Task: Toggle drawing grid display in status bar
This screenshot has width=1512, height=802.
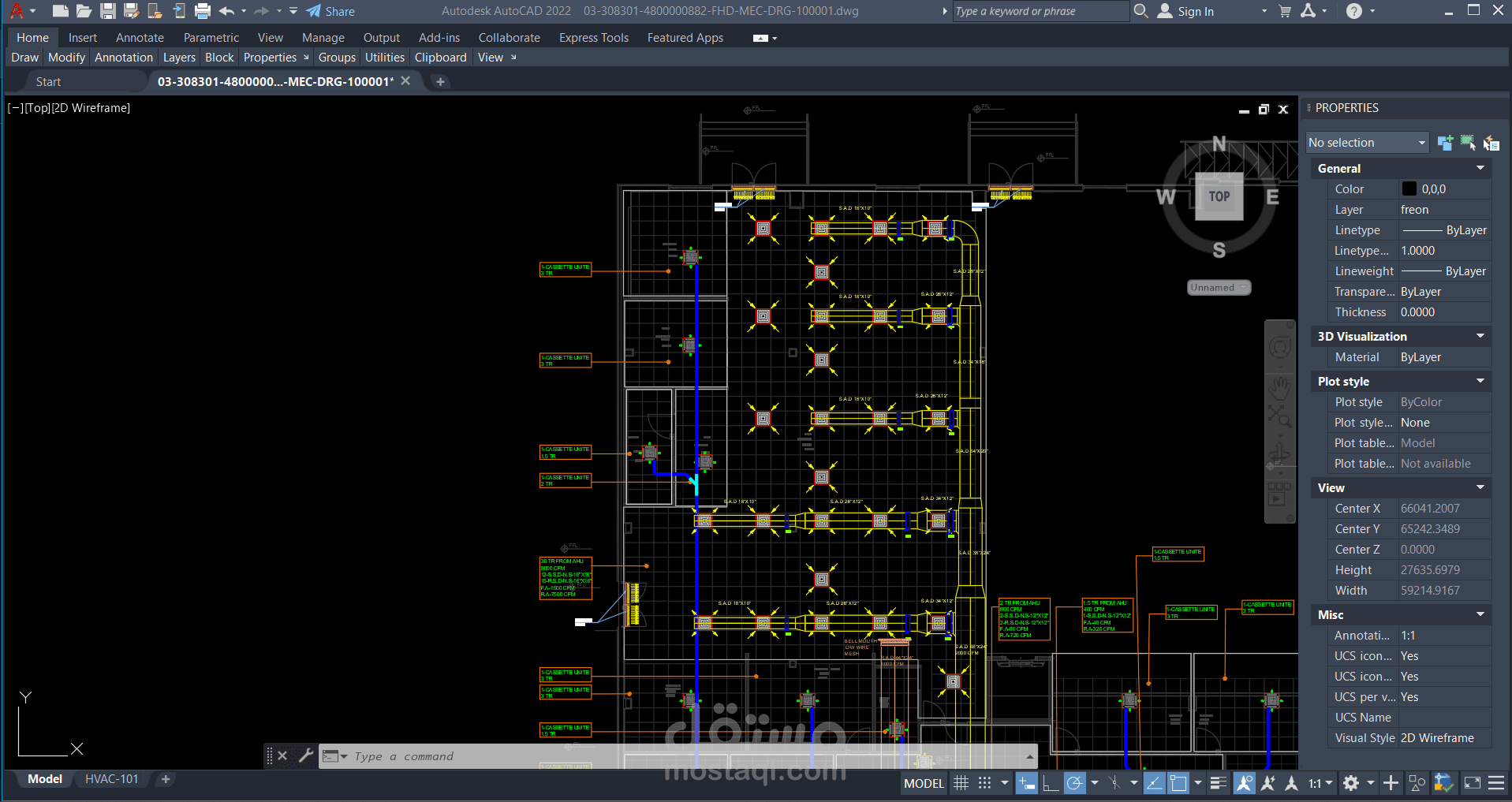Action: (961, 783)
